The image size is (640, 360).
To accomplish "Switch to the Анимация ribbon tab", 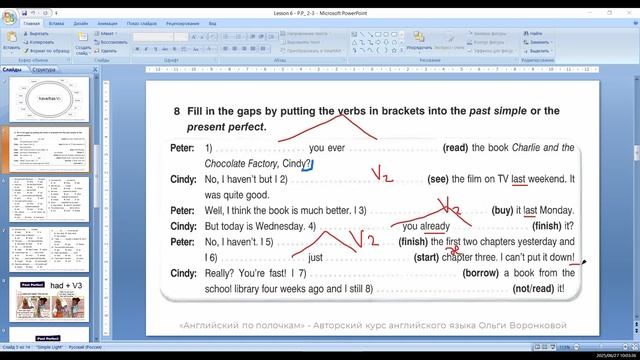I will pyautogui.click(x=107, y=24).
